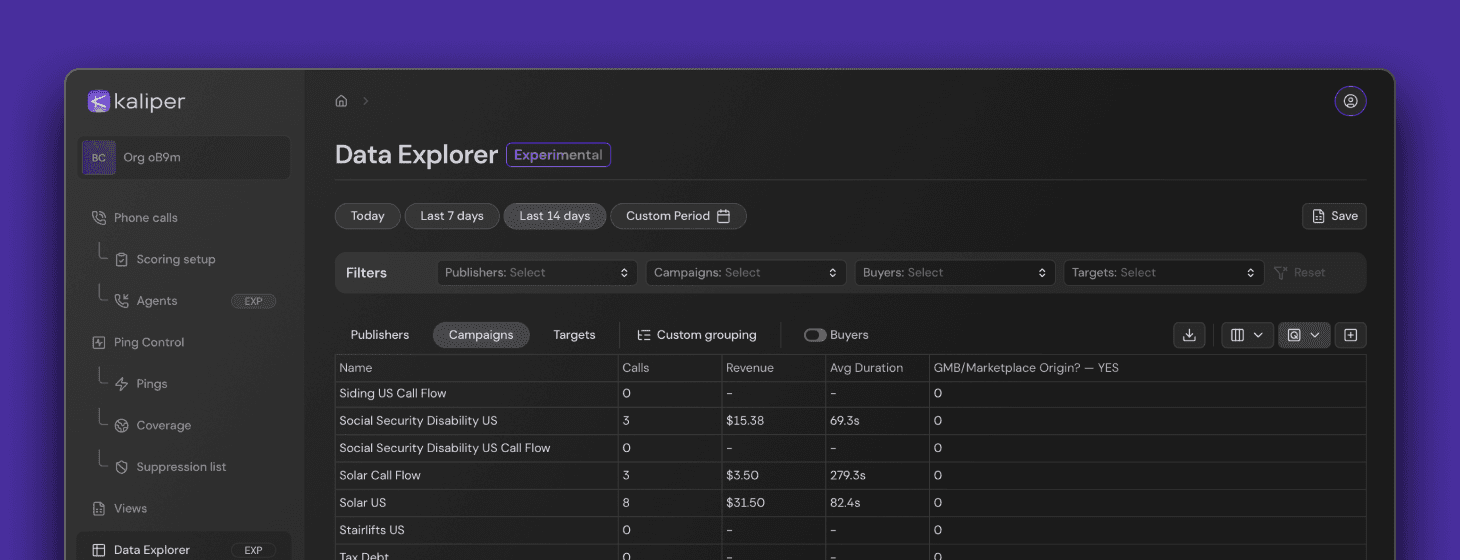Open the view mode dropdown beside columns
Image resolution: width=1460 pixels, height=560 pixels.
pos(1304,335)
